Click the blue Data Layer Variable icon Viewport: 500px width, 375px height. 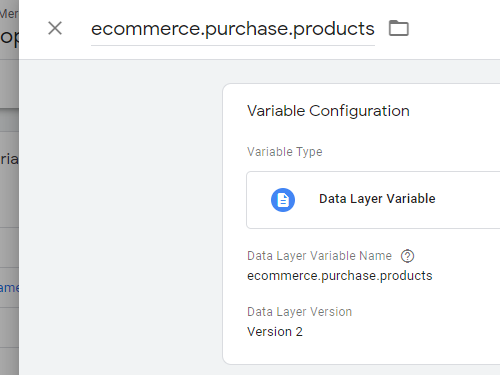click(x=283, y=200)
